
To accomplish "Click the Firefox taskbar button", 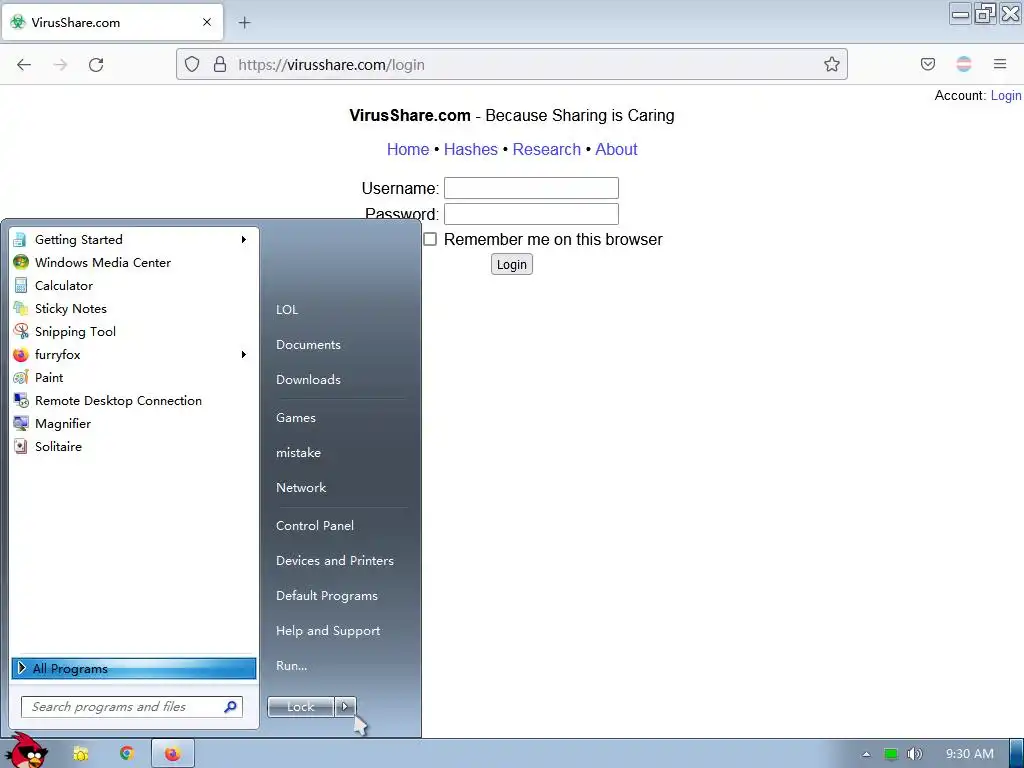I will pos(172,754).
